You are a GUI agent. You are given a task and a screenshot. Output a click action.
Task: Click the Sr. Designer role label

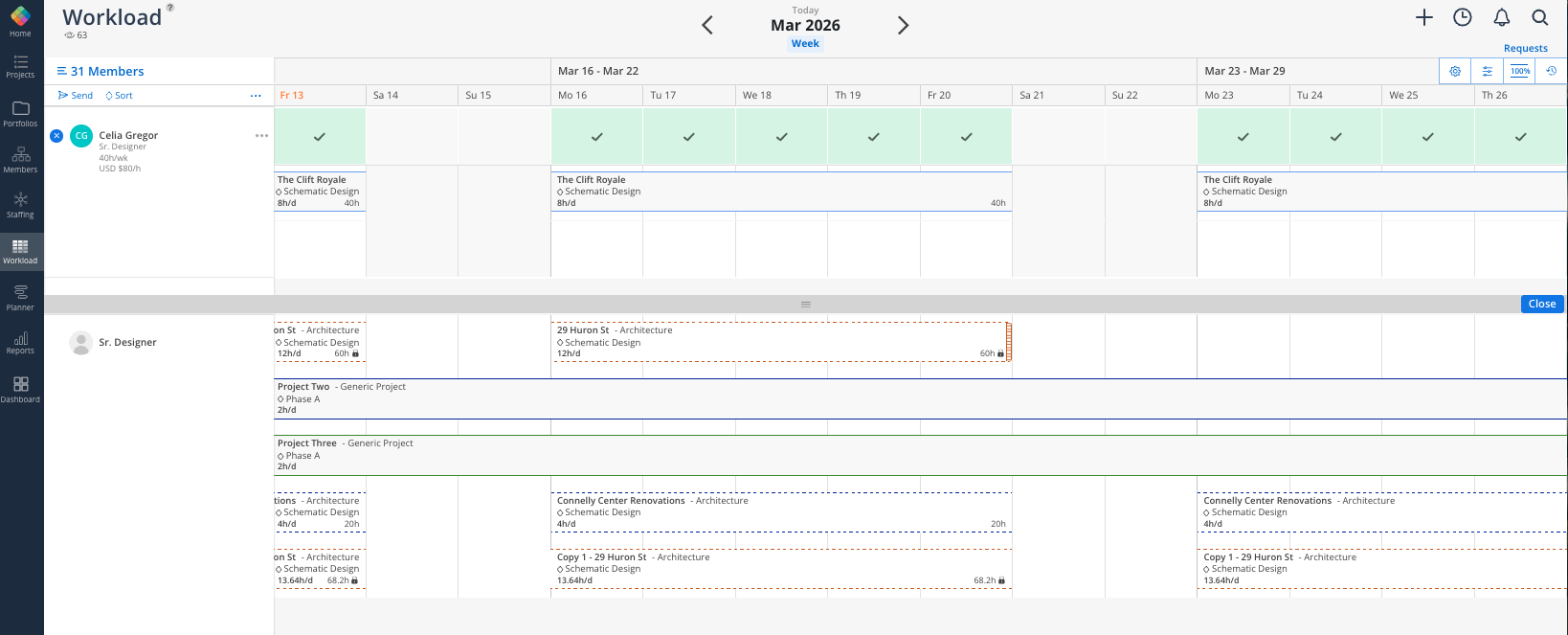tap(127, 343)
